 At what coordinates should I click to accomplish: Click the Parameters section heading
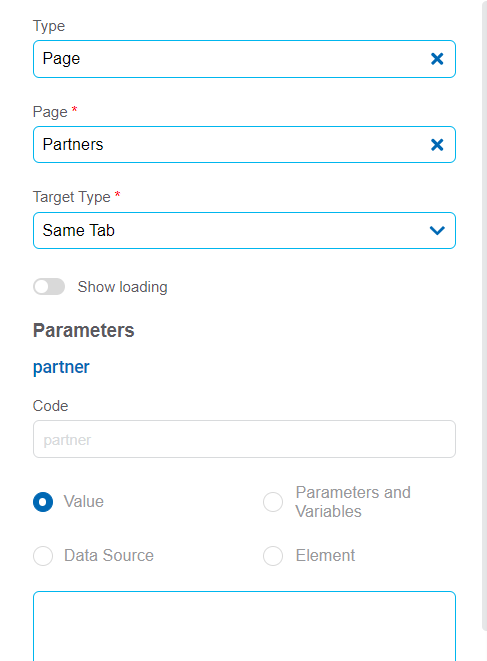pyautogui.click(x=83, y=330)
